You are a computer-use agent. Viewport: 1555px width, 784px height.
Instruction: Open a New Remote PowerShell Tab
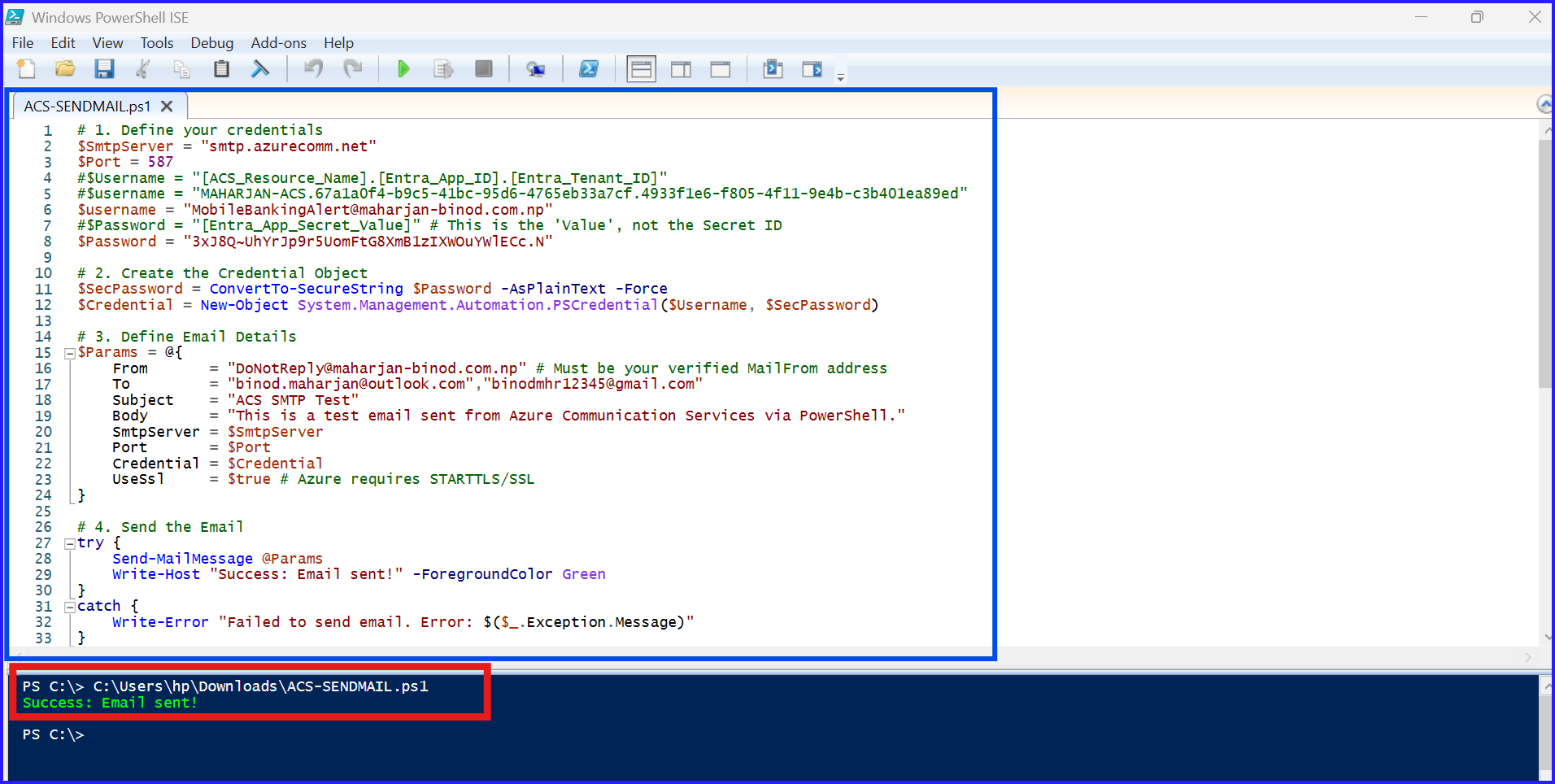(536, 69)
